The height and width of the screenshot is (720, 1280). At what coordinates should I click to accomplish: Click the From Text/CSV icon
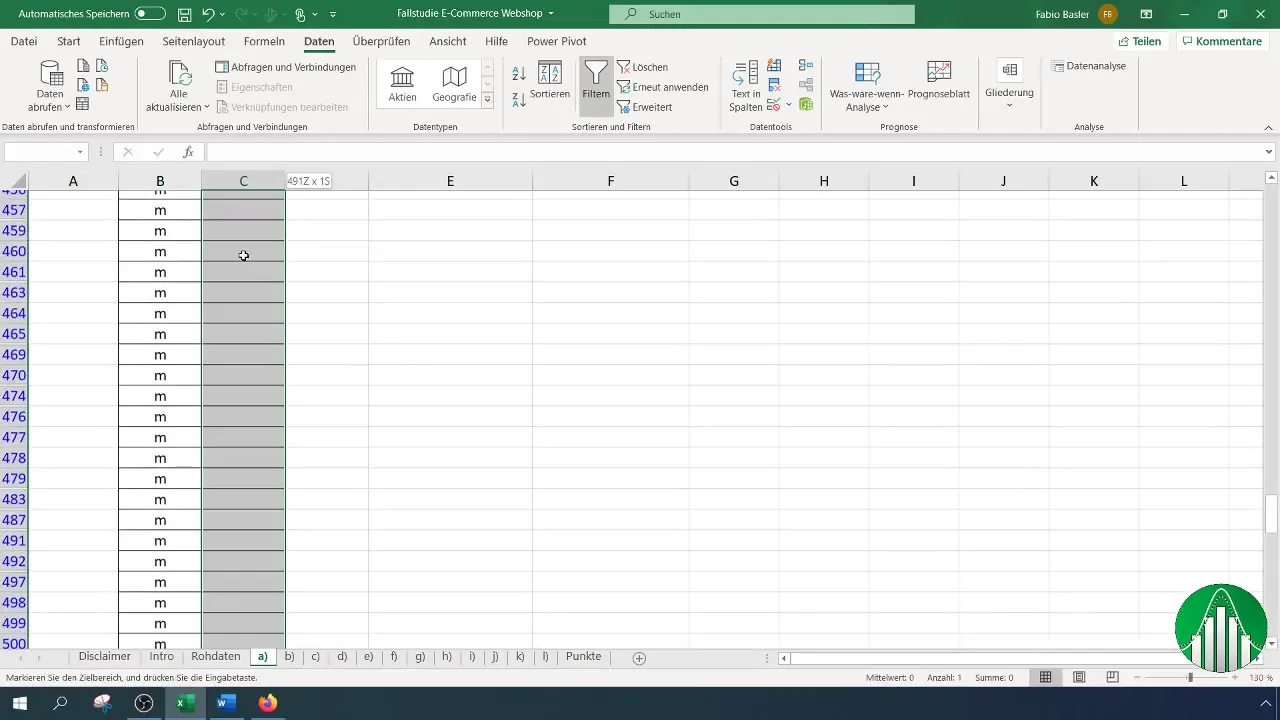point(83,66)
